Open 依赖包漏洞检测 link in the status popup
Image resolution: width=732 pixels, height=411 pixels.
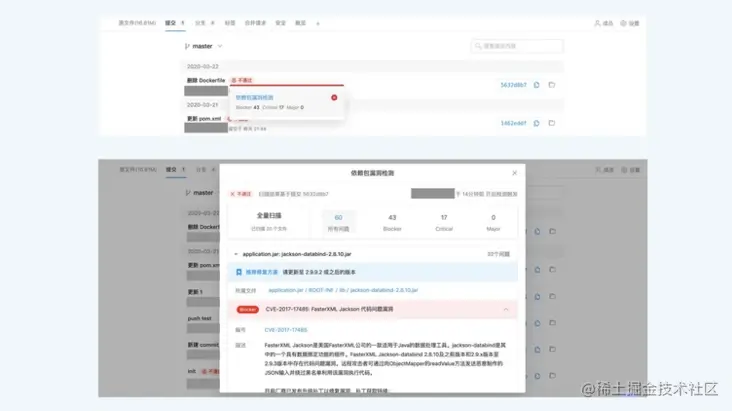pos(254,98)
